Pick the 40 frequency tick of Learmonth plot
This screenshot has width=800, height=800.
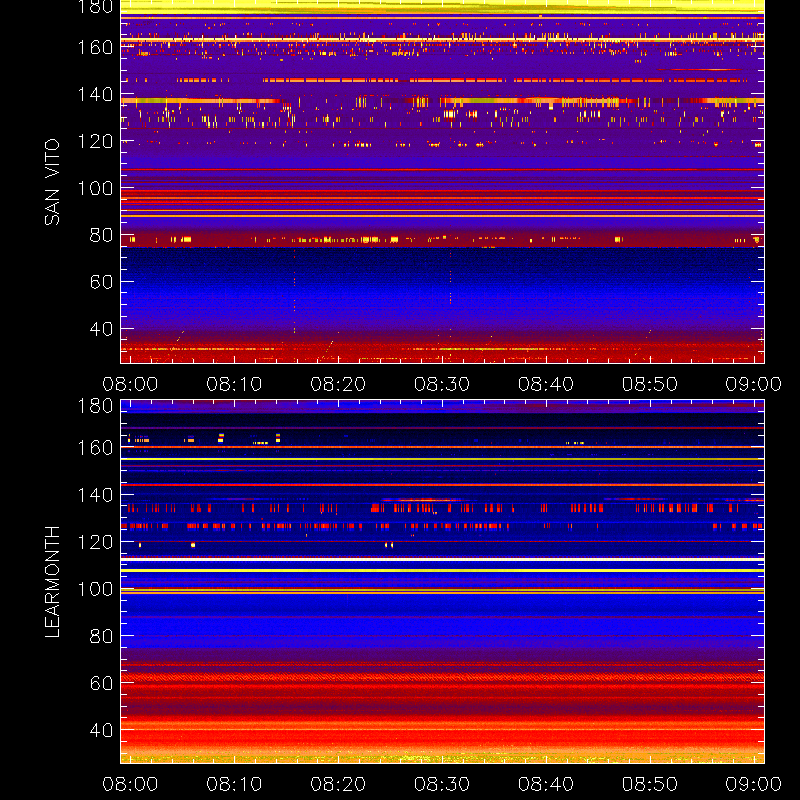pos(101,730)
